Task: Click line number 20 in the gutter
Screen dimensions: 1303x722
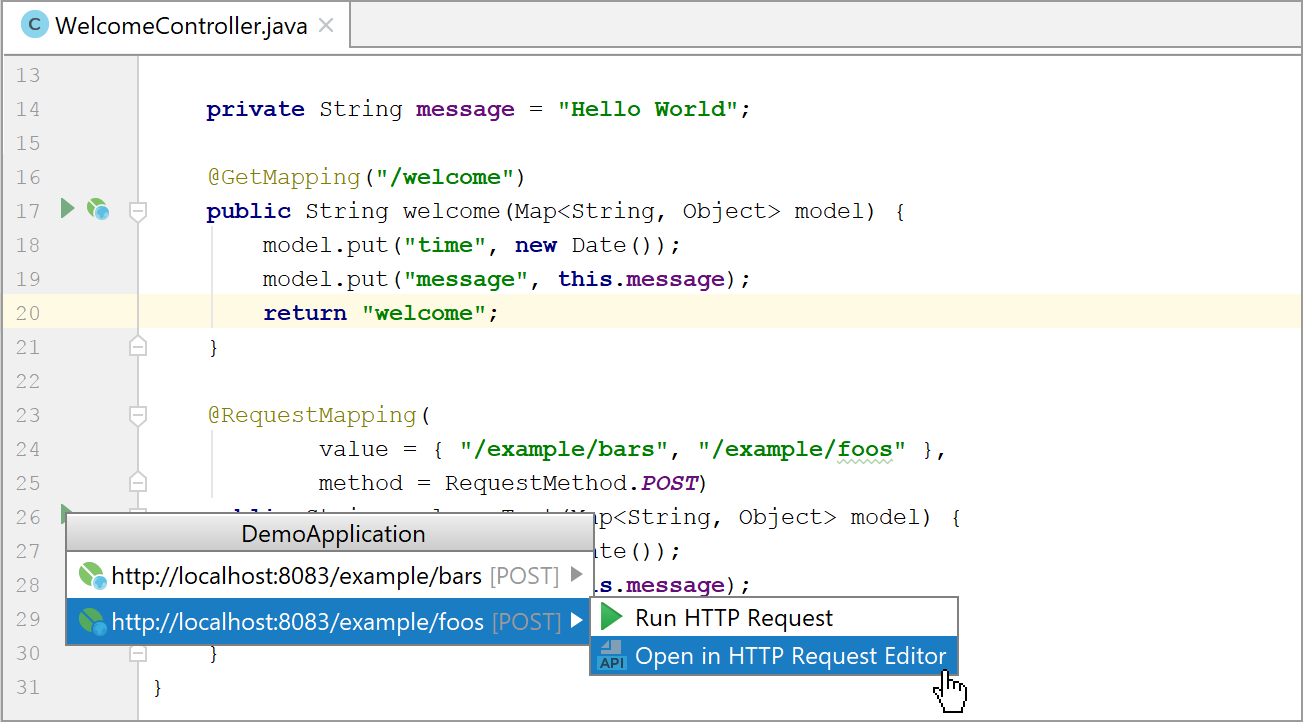Action: [x=28, y=313]
